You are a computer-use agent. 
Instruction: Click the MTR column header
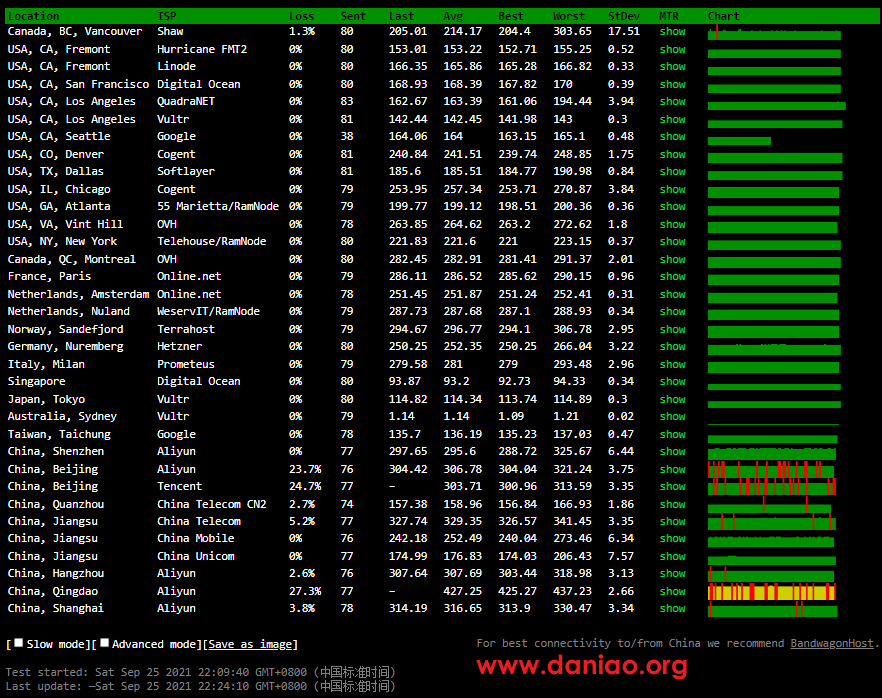[669, 16]
